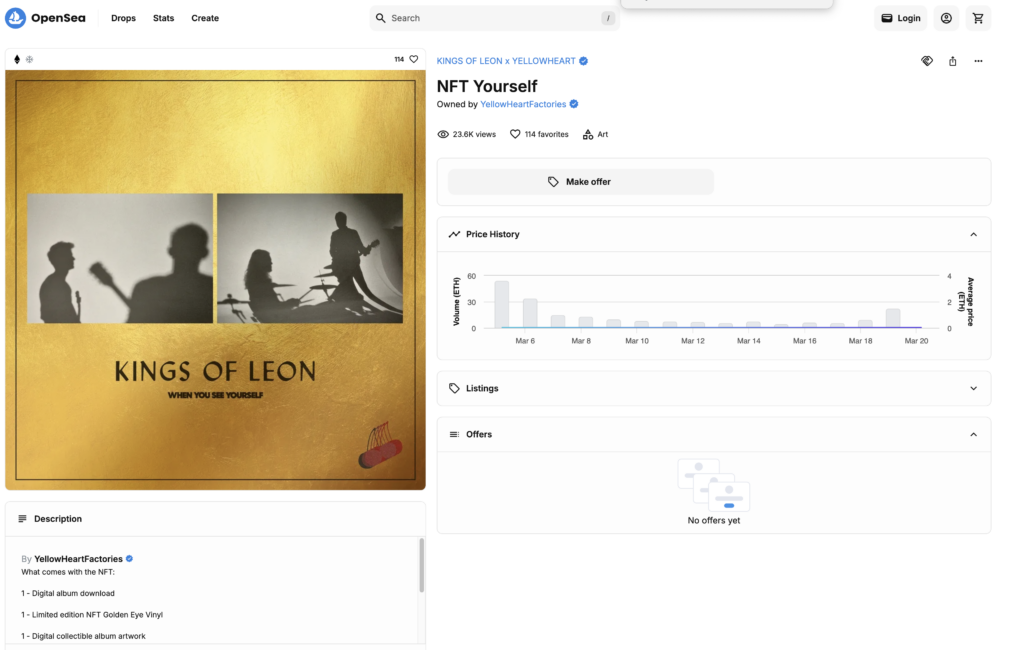Click 'Limited edition NFT Golden Eye Vinyl' line
This screenshot has width=1024, height=650.
click(92, 615)
